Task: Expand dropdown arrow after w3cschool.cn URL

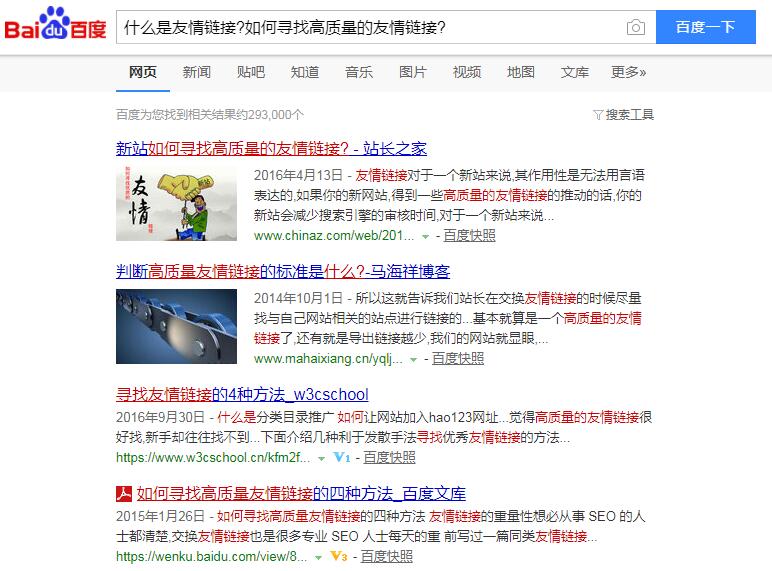Action: coord(322,459)
